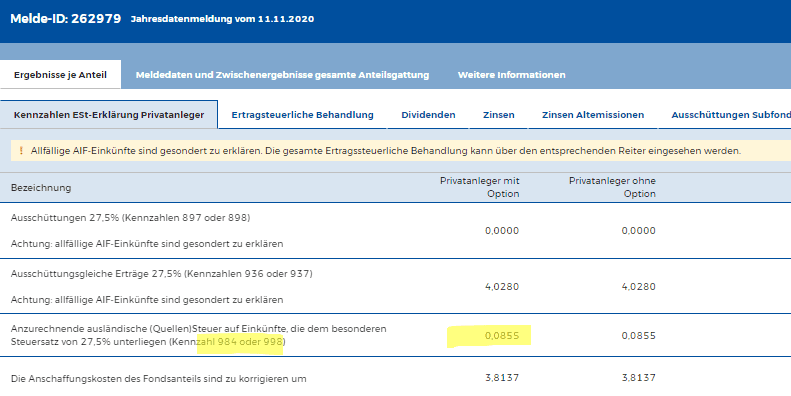Select the Zinsen Altemissionen sub-tab

[593, 115]
